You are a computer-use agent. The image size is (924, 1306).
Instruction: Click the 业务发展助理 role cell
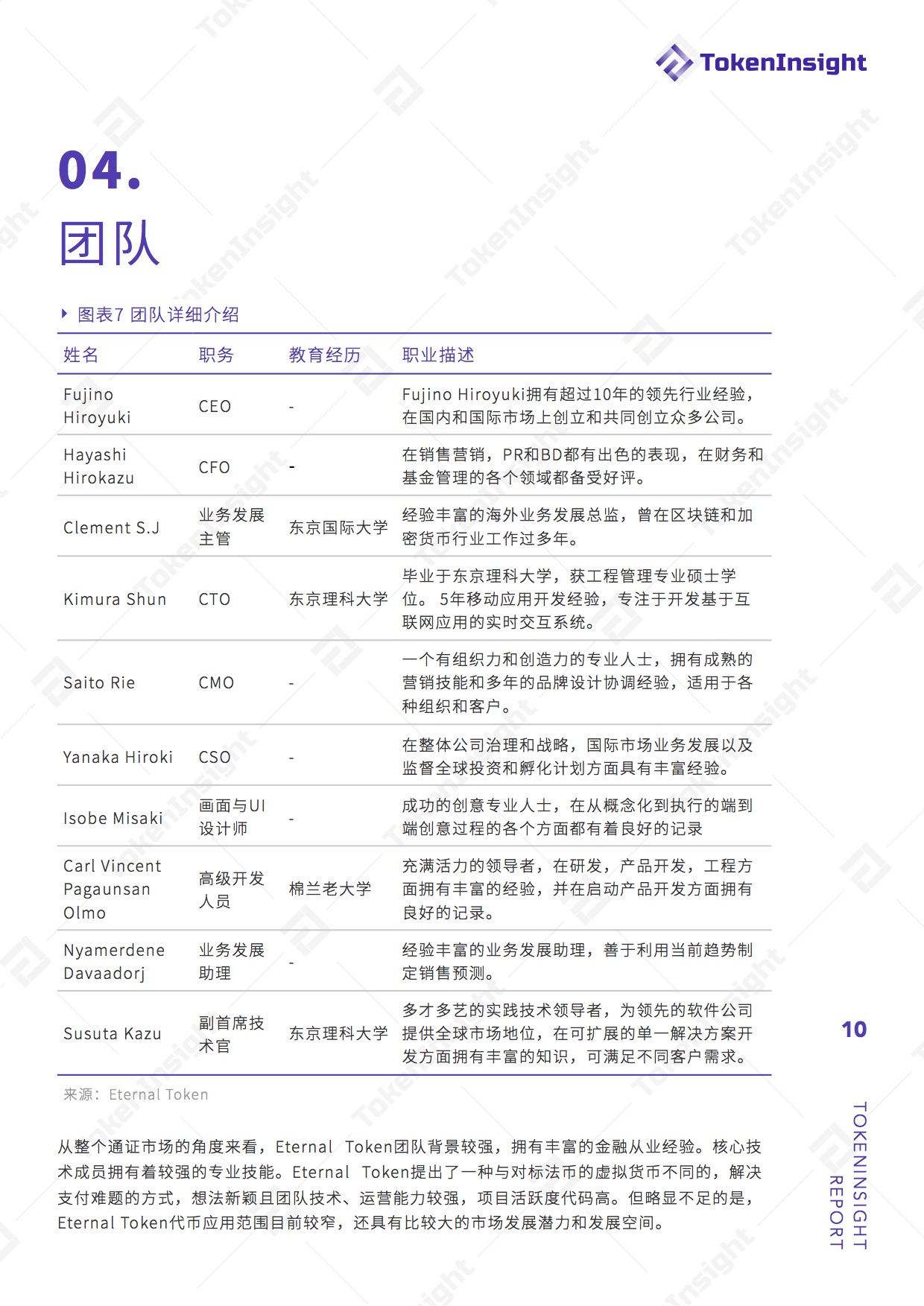[x=232, y=962]
